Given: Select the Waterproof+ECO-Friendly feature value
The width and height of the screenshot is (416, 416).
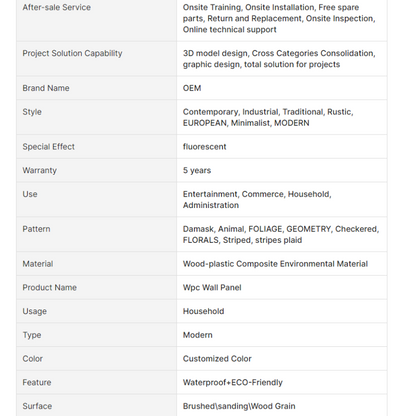Looking at the screenshot, I should [x=233, y=382].
